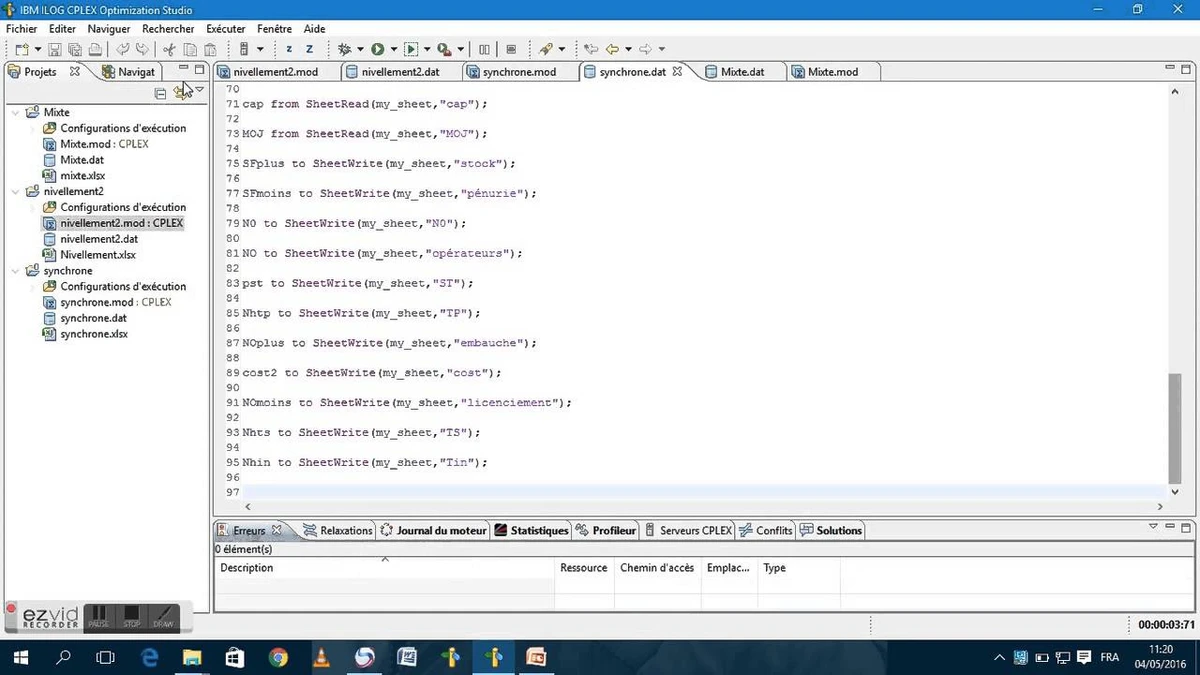Open the Back history dropdown arrow
This screenshot has height=675, width=1200.
pyautogui.click(x=628, y=49)
